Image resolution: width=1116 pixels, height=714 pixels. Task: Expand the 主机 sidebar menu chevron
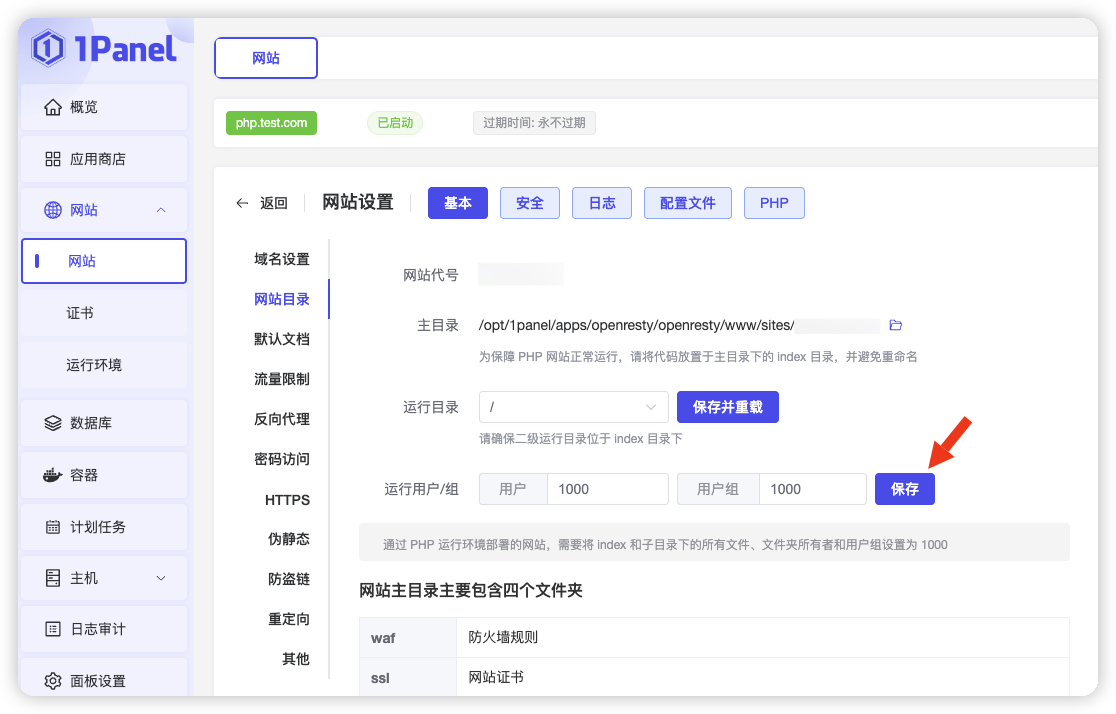161,578
